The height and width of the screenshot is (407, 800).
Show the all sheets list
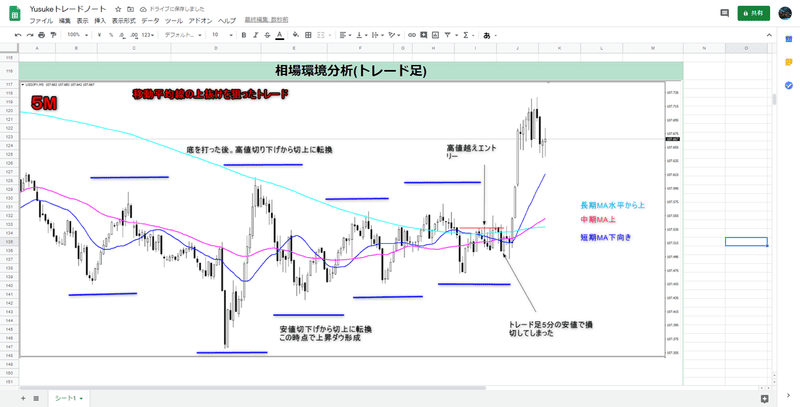click(x=36, y=398)
